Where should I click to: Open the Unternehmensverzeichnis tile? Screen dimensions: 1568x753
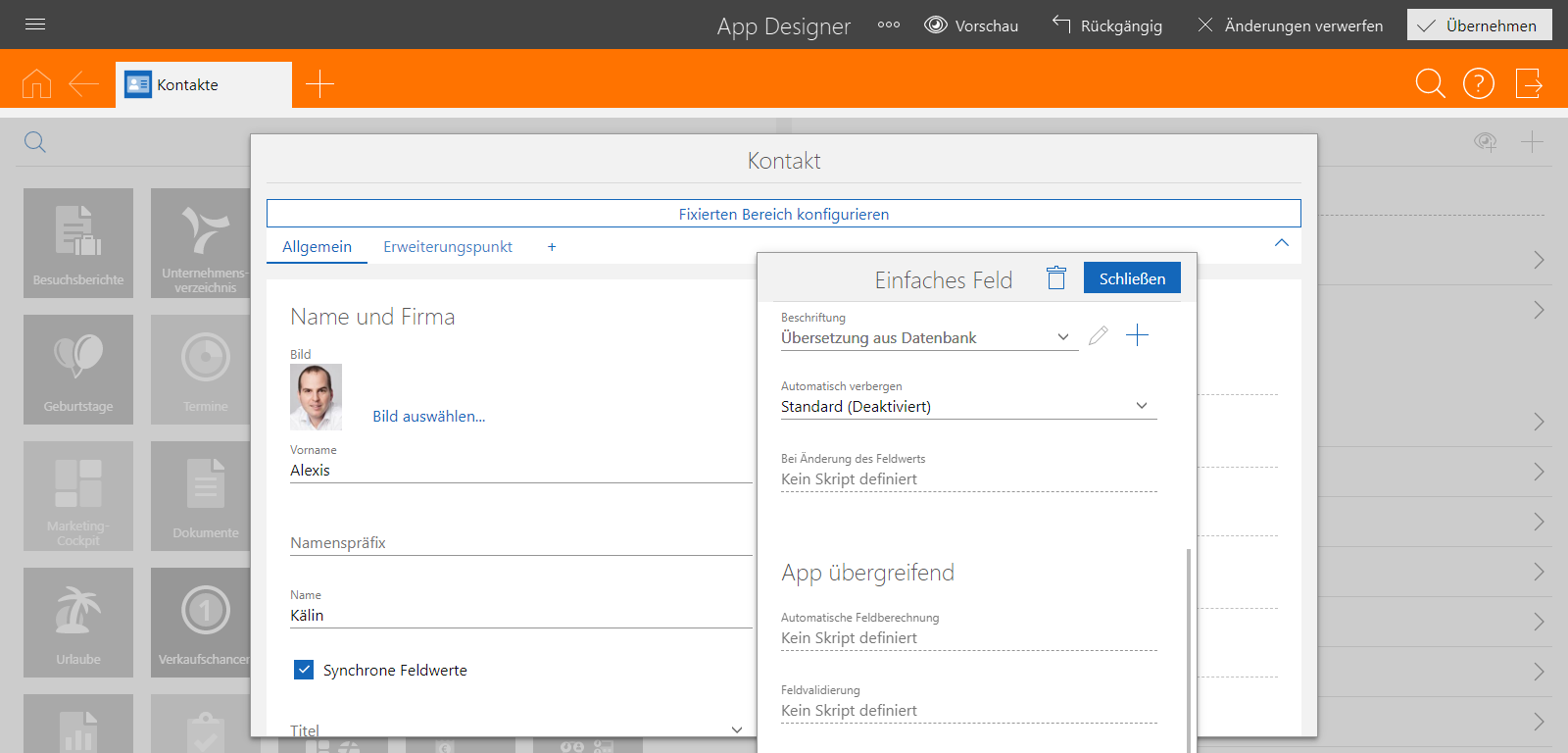coord(201,243)
